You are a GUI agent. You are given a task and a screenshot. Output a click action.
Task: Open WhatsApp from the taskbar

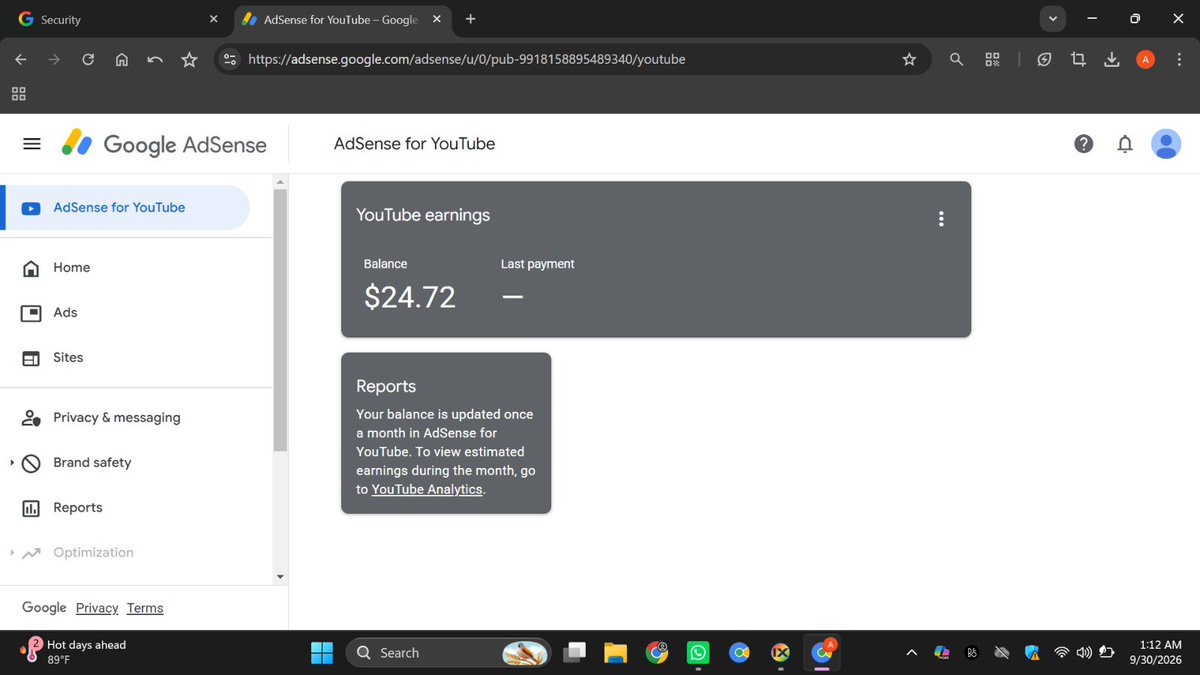(x=697, y=653)
